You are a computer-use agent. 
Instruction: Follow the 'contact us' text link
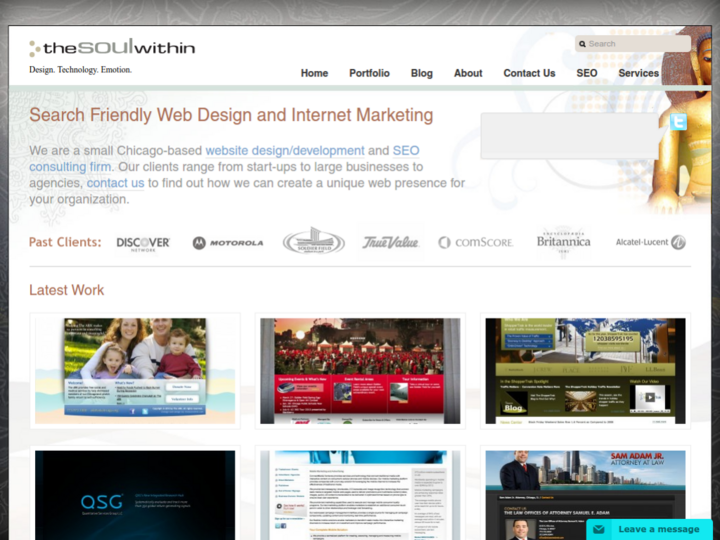tap(115, 183)
